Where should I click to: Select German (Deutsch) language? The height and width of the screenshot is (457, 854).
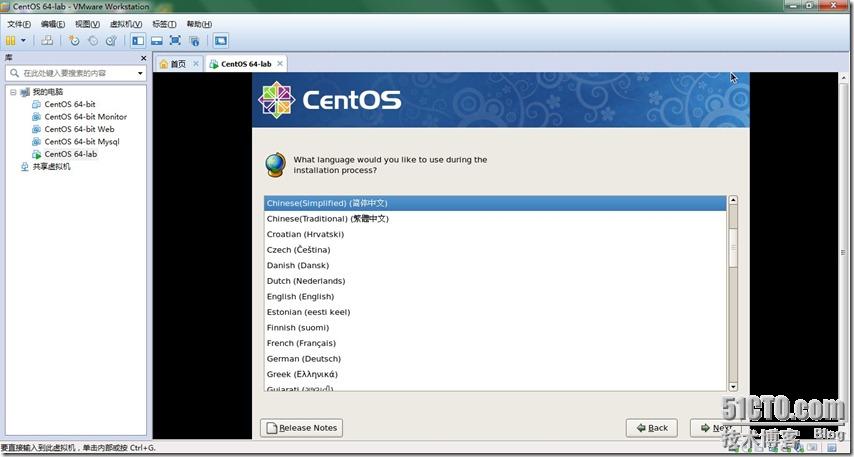tap(495, 358)
